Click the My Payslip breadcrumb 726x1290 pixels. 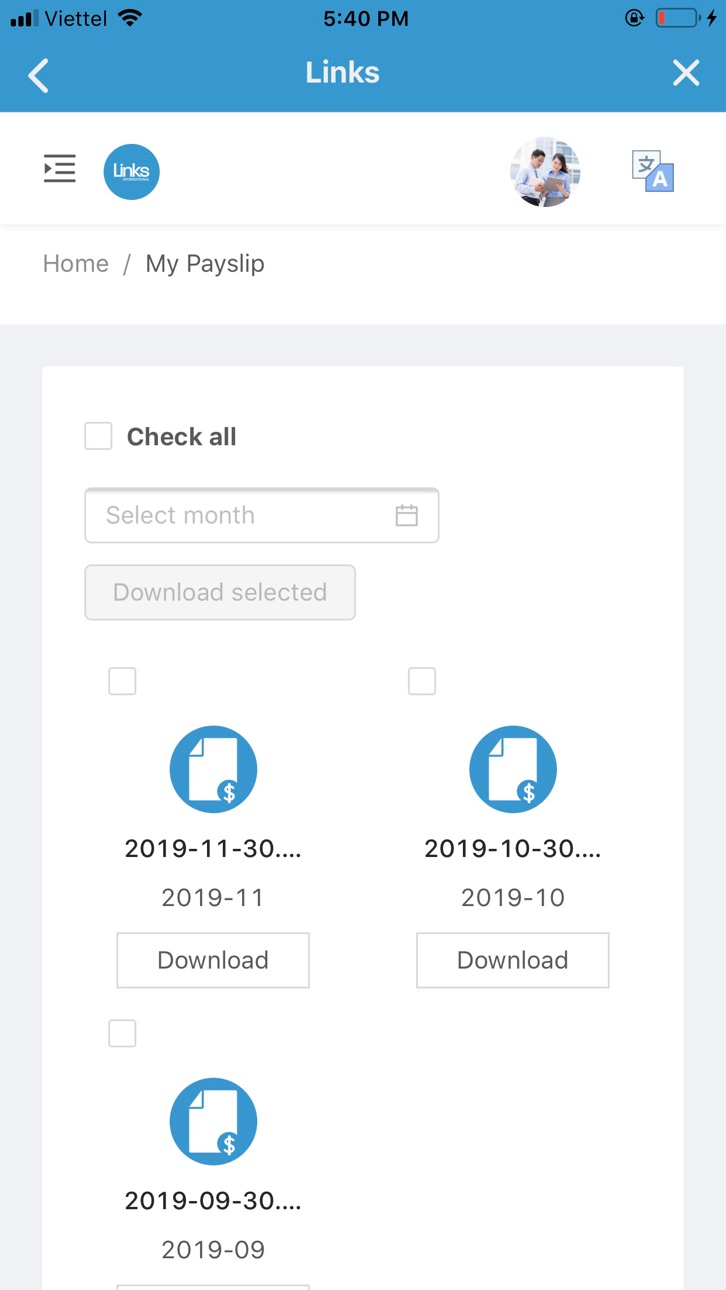(x=205, y=264)
